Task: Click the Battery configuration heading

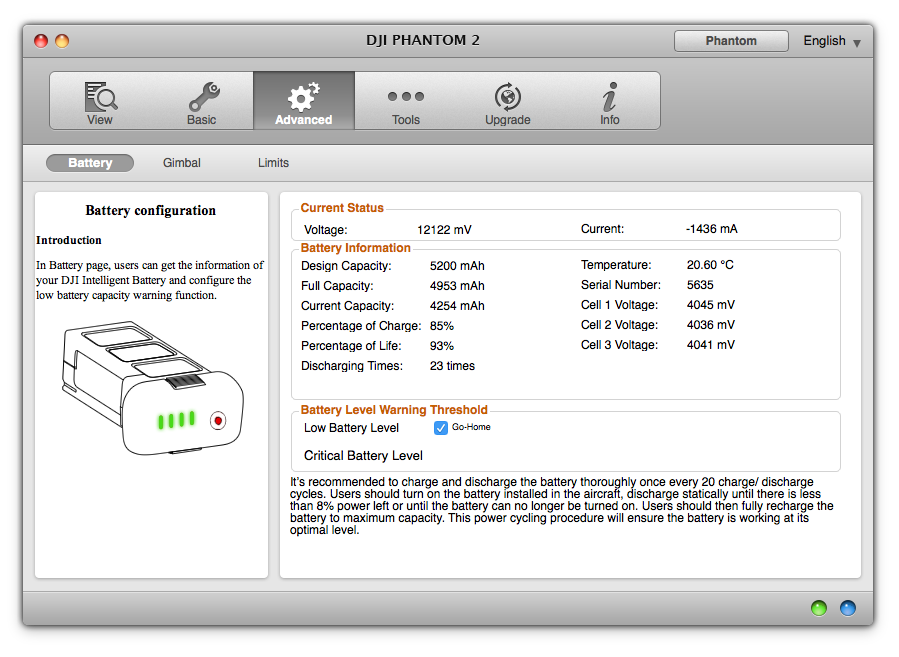Action: tap(151, 210)
